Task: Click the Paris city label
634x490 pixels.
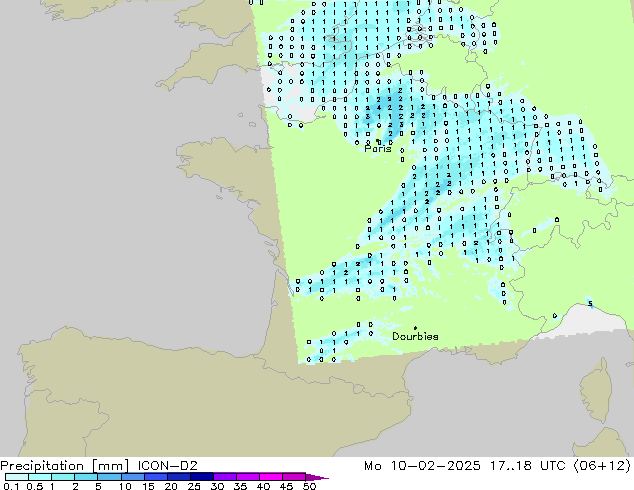Action: tap(378, 149)
